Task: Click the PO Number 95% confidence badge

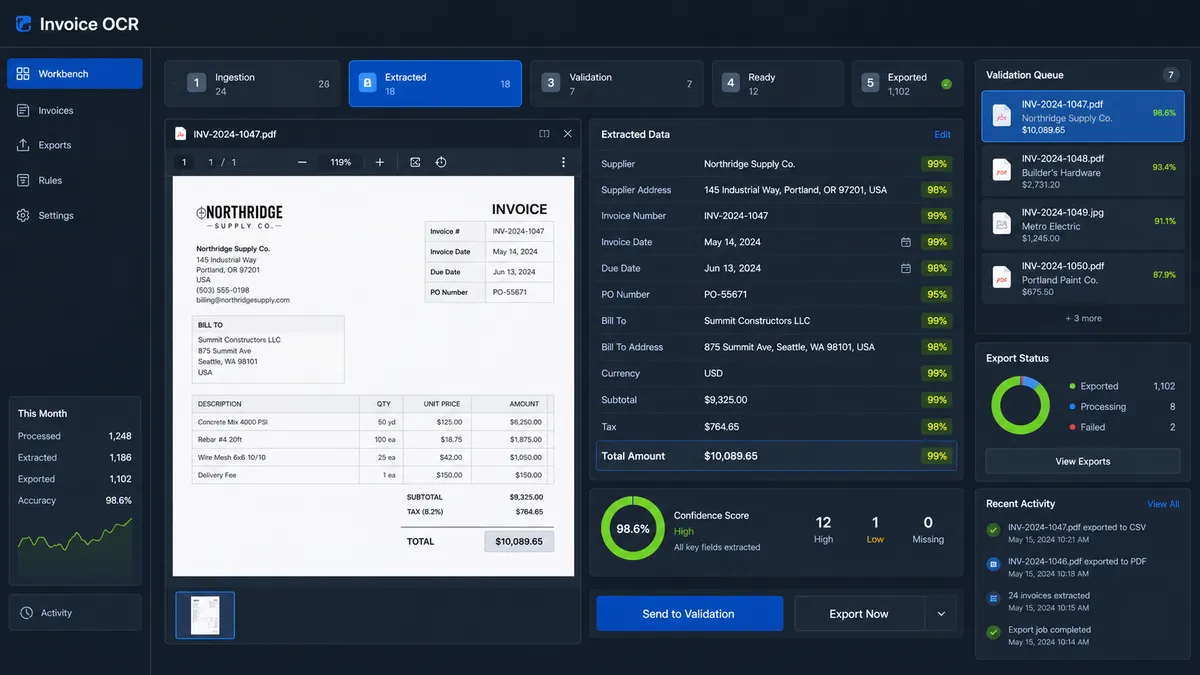Action: pyautogui.click(x=937, y=295)
